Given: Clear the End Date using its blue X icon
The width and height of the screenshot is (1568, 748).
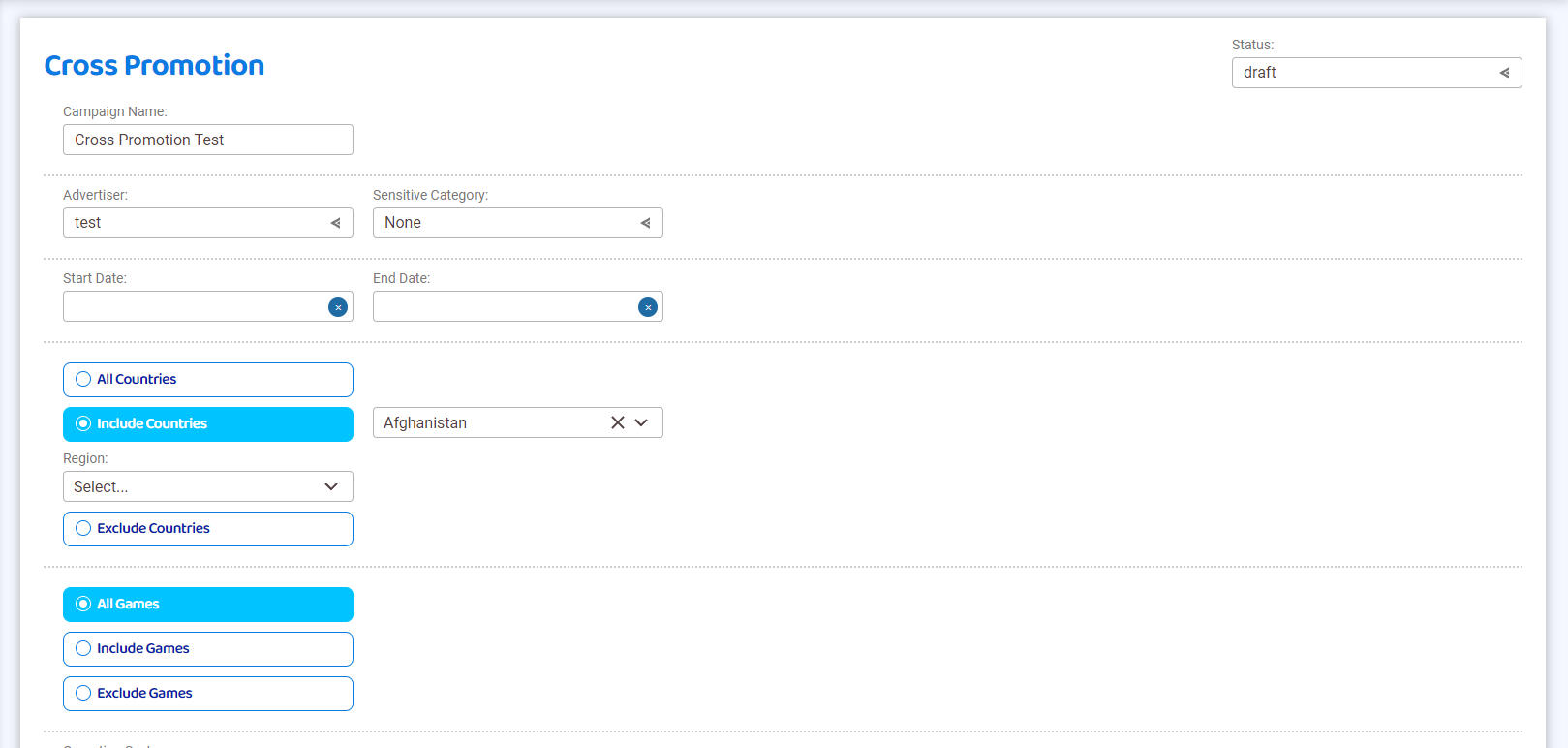Looking at the screenshot, I should pyautogui.click(x=648, y=307).
